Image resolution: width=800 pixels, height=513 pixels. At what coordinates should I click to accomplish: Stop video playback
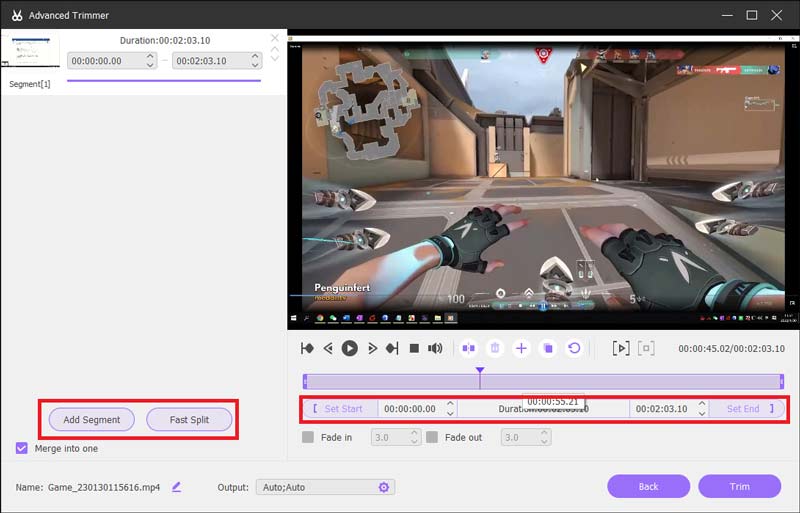point(414,349)
